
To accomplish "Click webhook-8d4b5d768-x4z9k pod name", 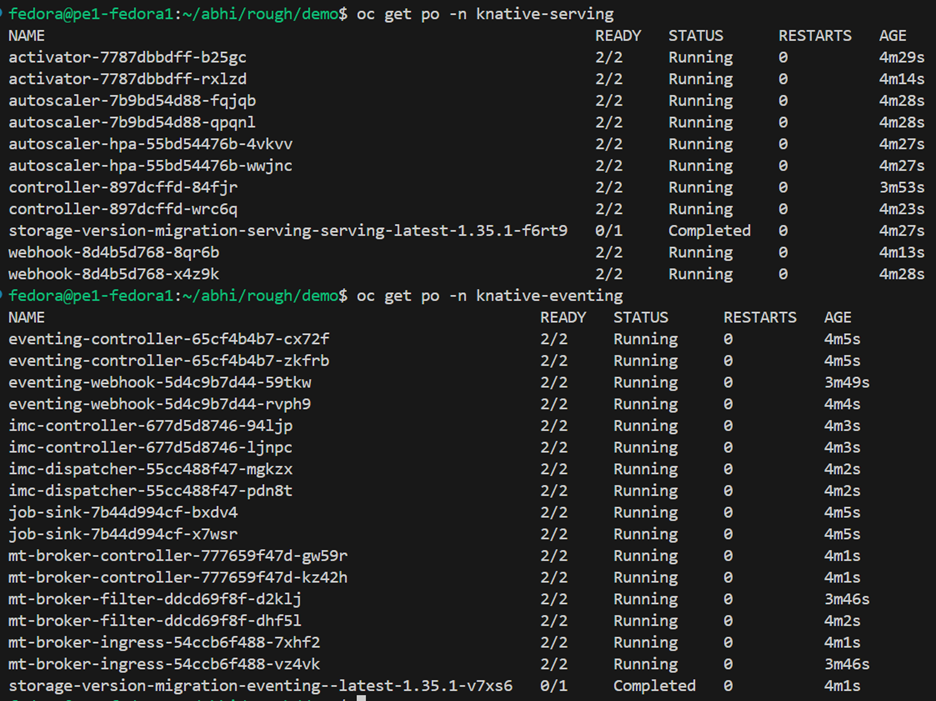I will tap(113, 274).
